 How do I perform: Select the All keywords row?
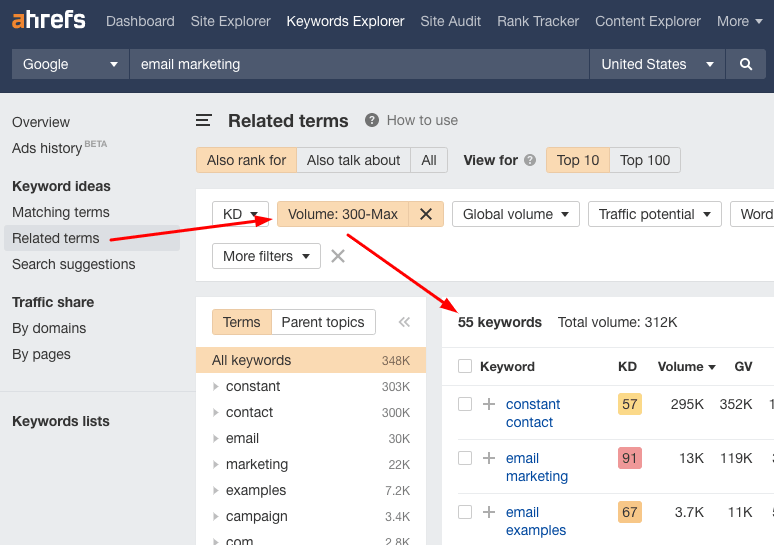click(311, 360)
